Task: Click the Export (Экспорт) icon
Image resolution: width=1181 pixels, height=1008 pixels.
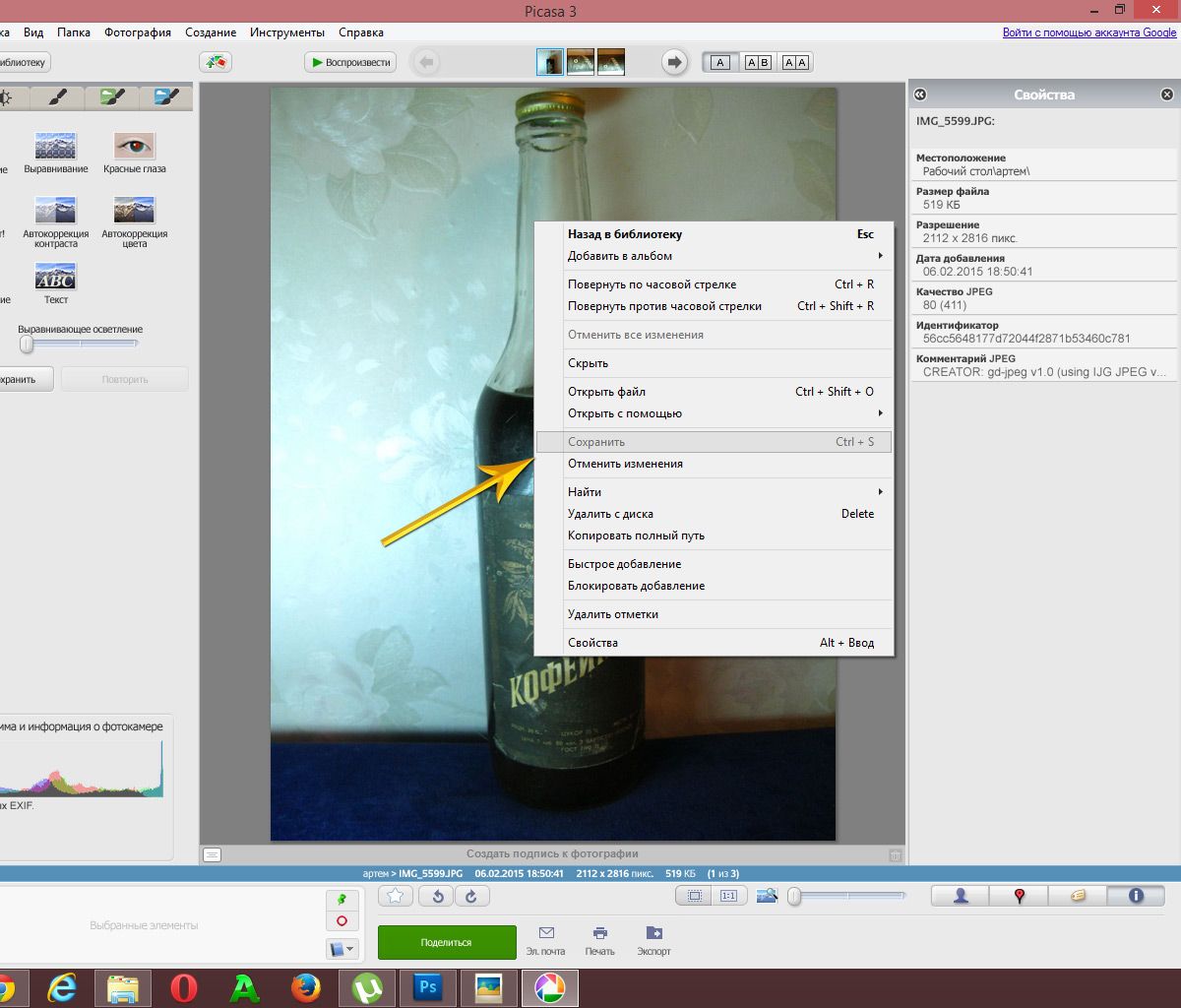Action: pyautogui.click(x=653, y=940)
